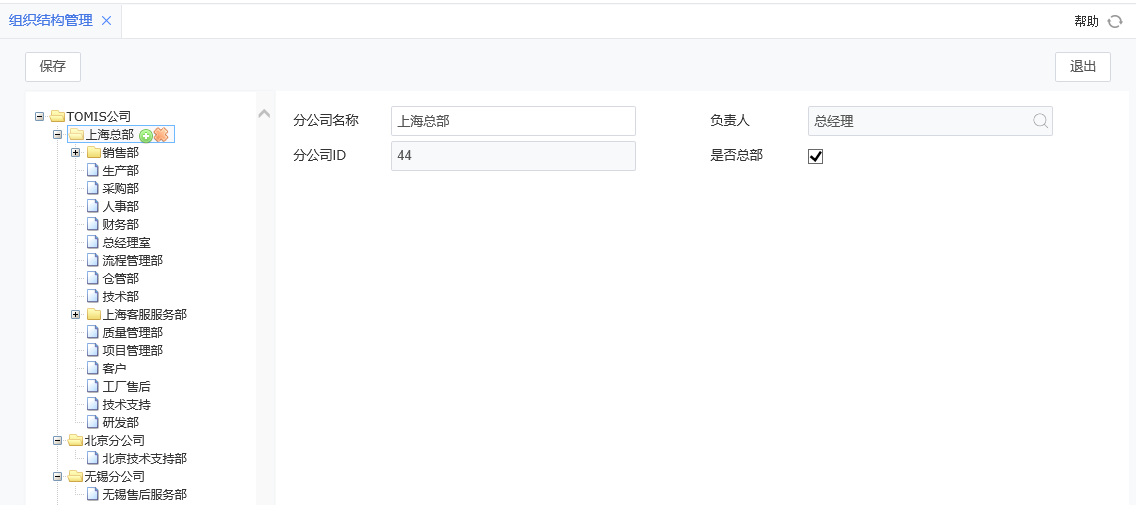This screenshot has height=505, width=1136.
Task: Select the 组织结构管理 tab
Action: tap(51, 21)
